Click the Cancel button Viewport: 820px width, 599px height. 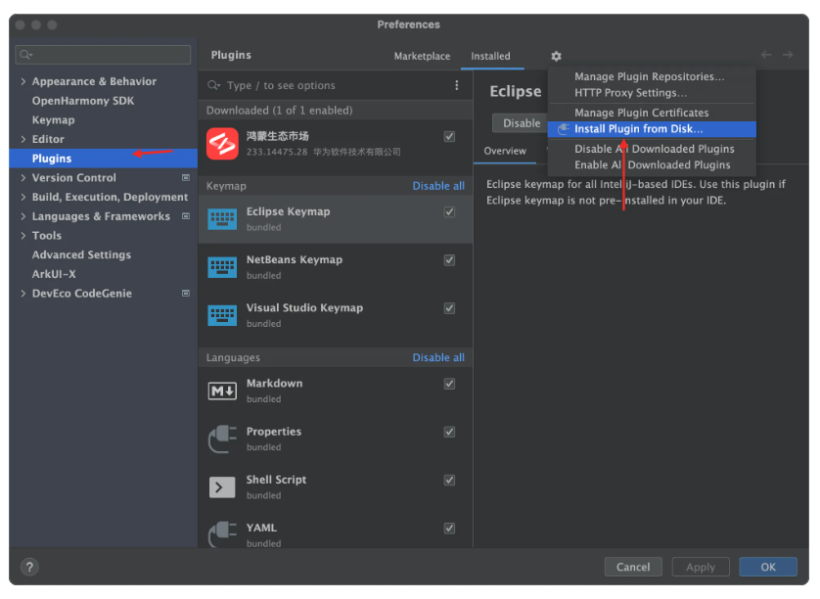633,567
